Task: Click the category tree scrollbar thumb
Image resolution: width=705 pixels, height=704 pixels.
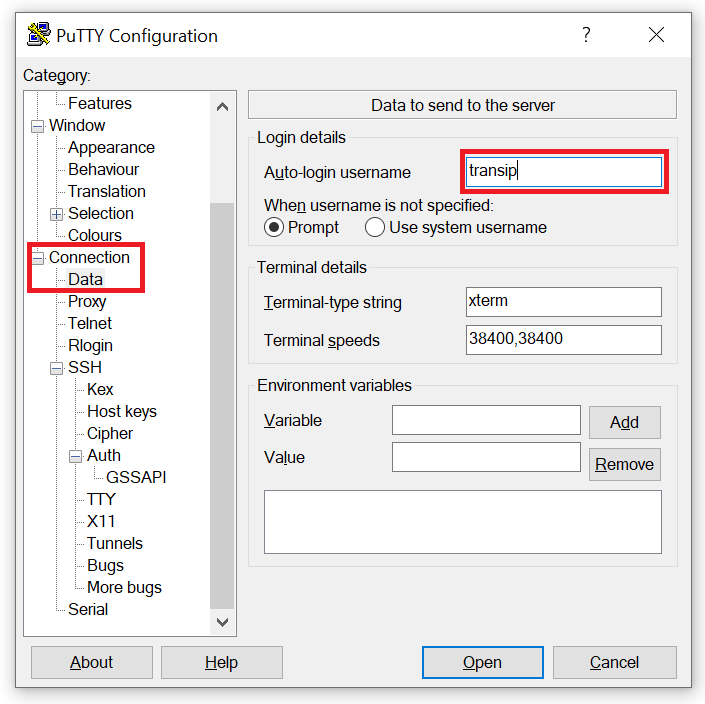Action: [x=222, y=405]
